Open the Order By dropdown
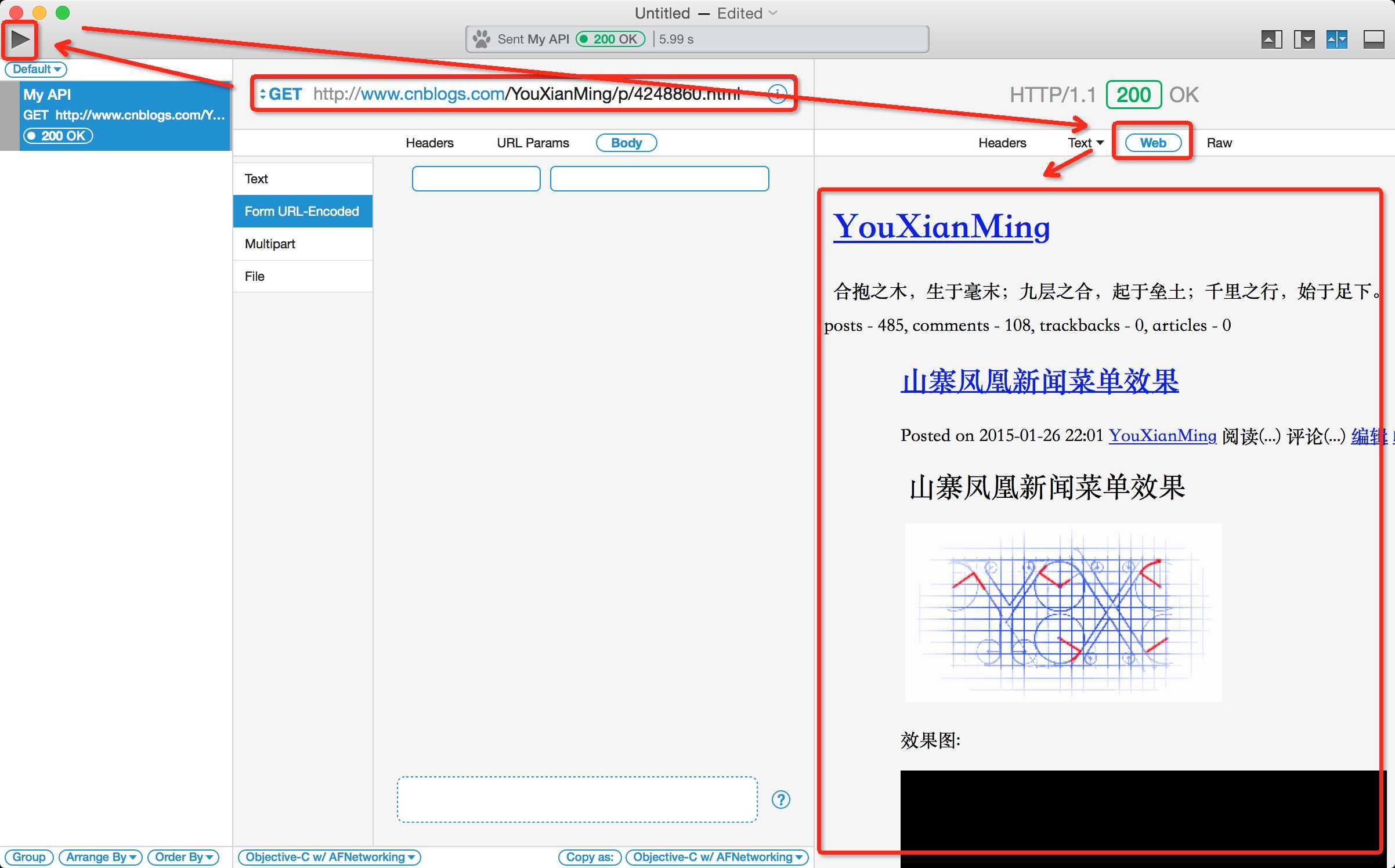The width and height of the screenshot is (1395, 868). tap(183, 857)
